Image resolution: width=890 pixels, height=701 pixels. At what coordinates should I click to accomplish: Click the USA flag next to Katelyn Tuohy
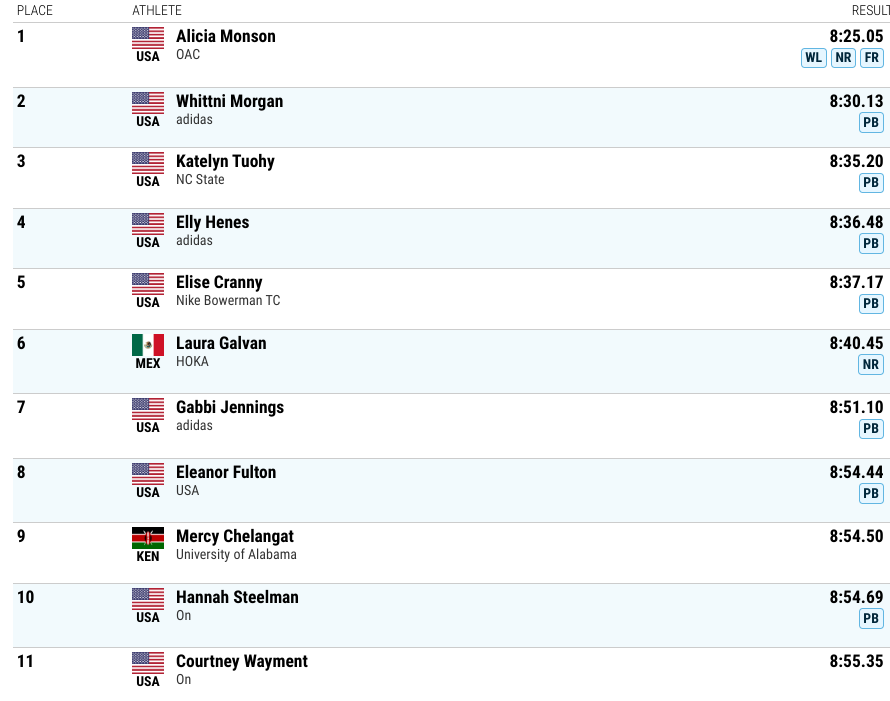pyautogui.click(x=148, y=163)
